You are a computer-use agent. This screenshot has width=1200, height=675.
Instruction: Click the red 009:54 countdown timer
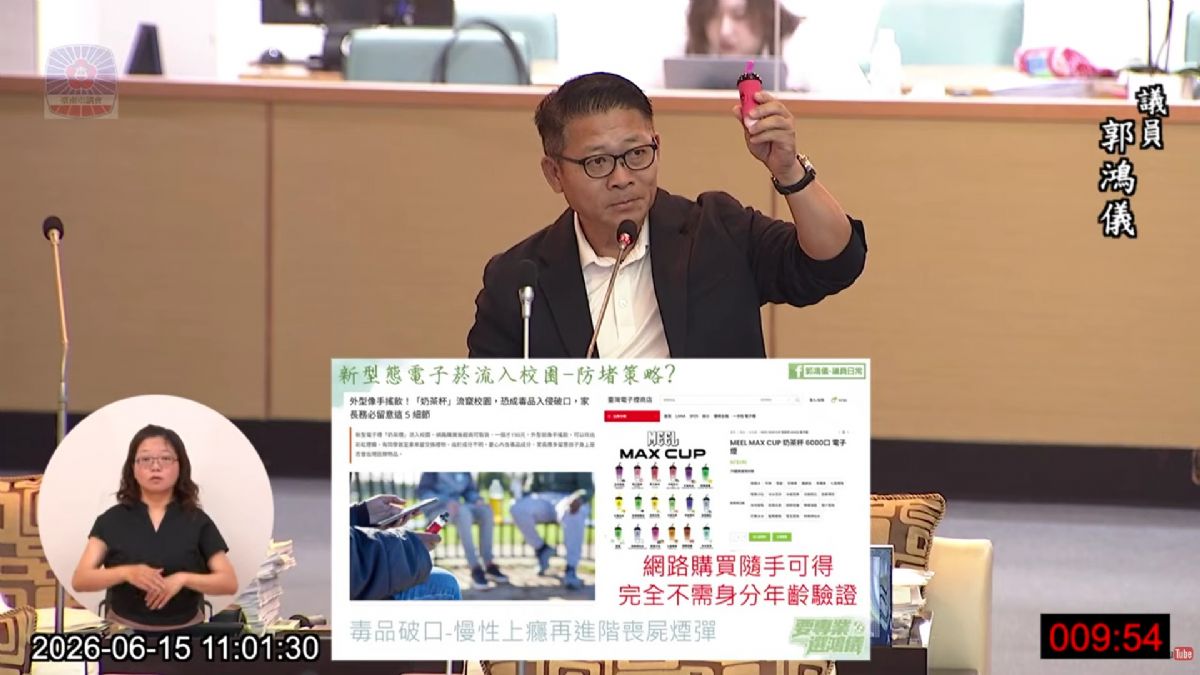[1104, 636]
